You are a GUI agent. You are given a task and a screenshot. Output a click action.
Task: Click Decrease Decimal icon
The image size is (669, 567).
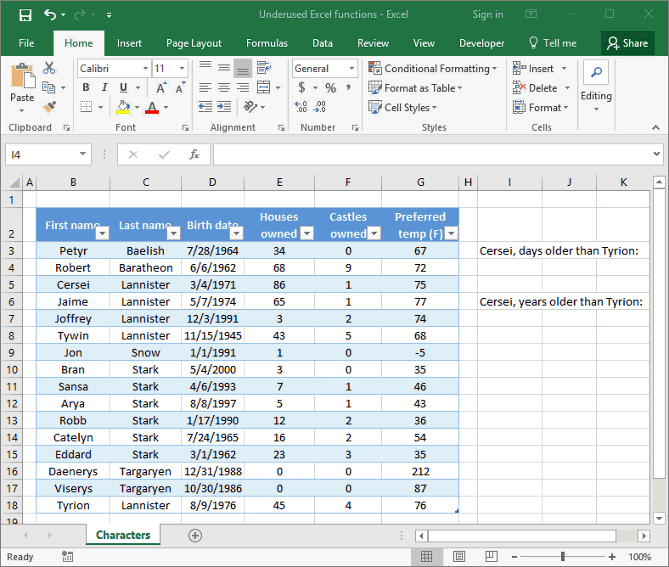pos(320,107)
